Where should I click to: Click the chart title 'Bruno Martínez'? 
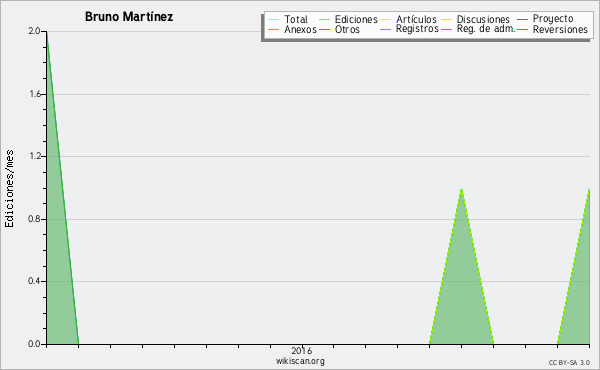(129, 17)
